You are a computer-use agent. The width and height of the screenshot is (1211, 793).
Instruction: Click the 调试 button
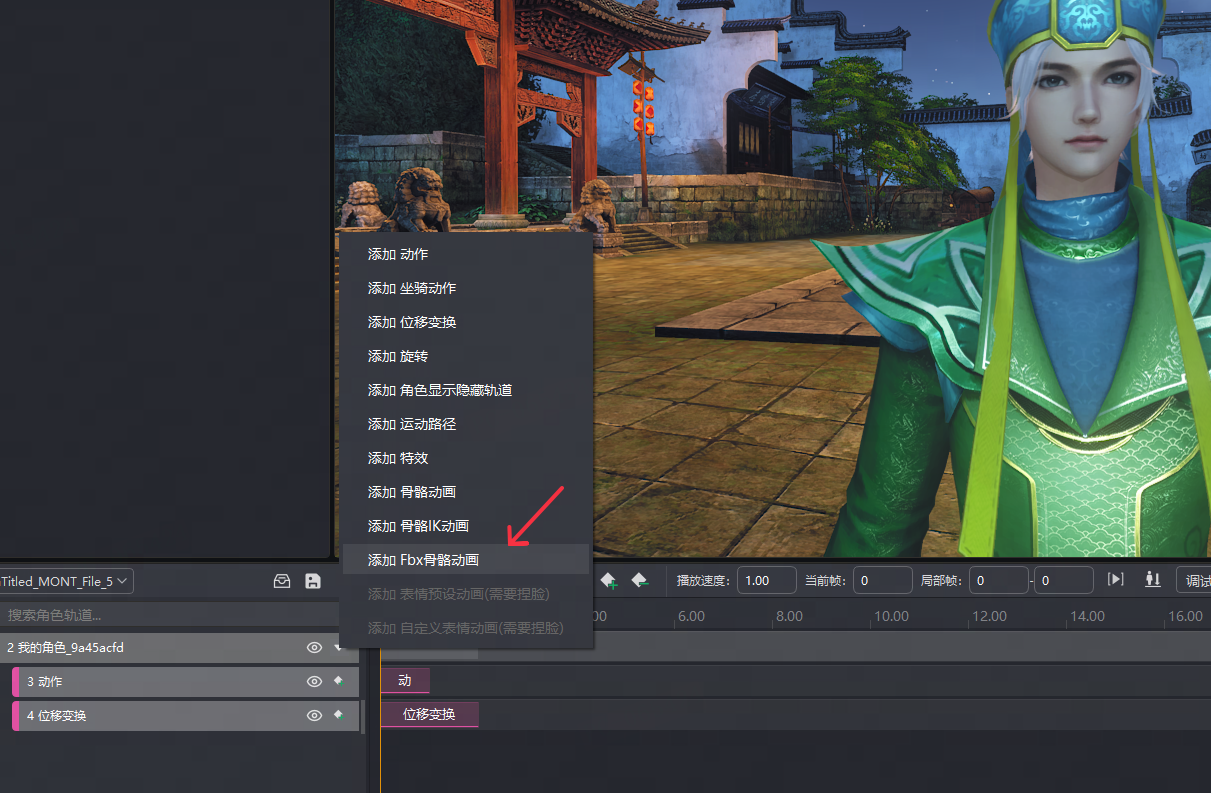(1194, 581)
